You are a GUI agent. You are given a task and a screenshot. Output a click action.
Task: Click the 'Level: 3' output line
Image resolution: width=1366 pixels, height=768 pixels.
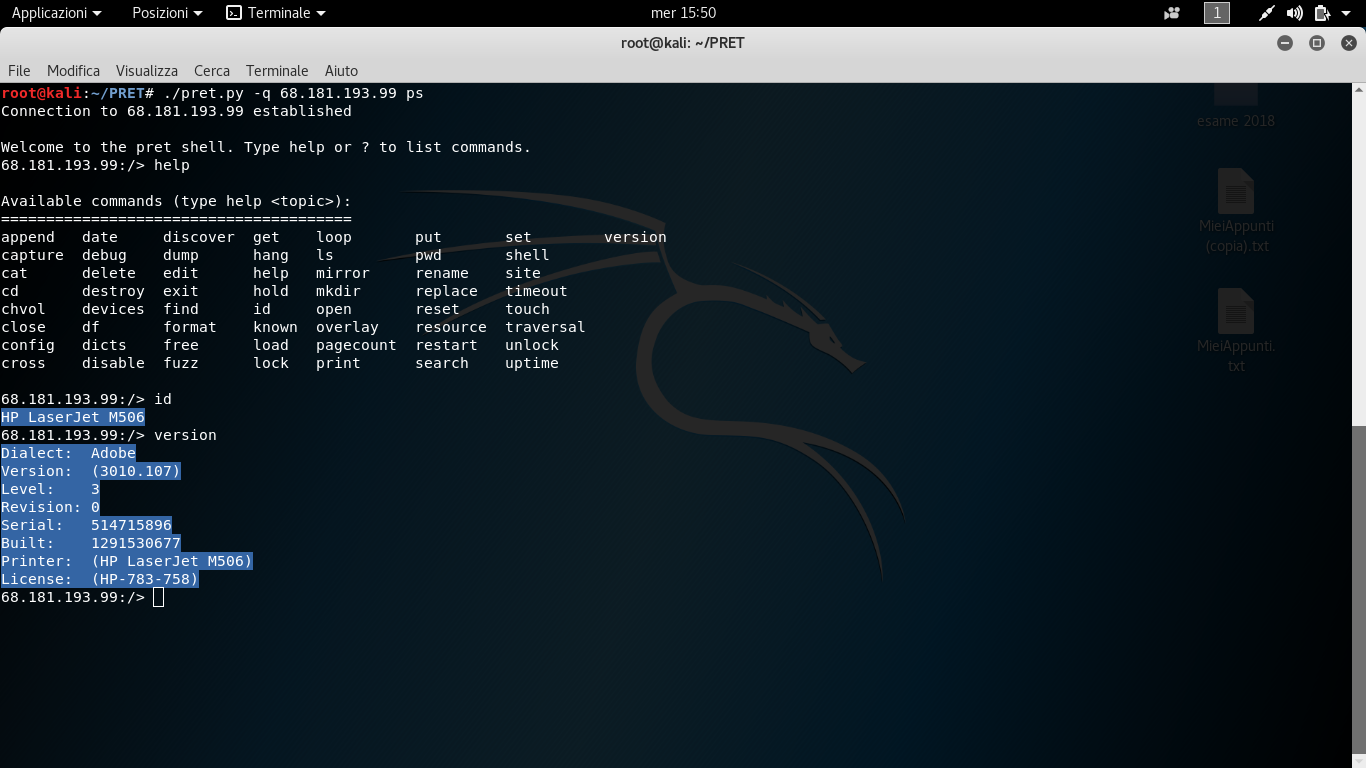[x=50, y=489]
